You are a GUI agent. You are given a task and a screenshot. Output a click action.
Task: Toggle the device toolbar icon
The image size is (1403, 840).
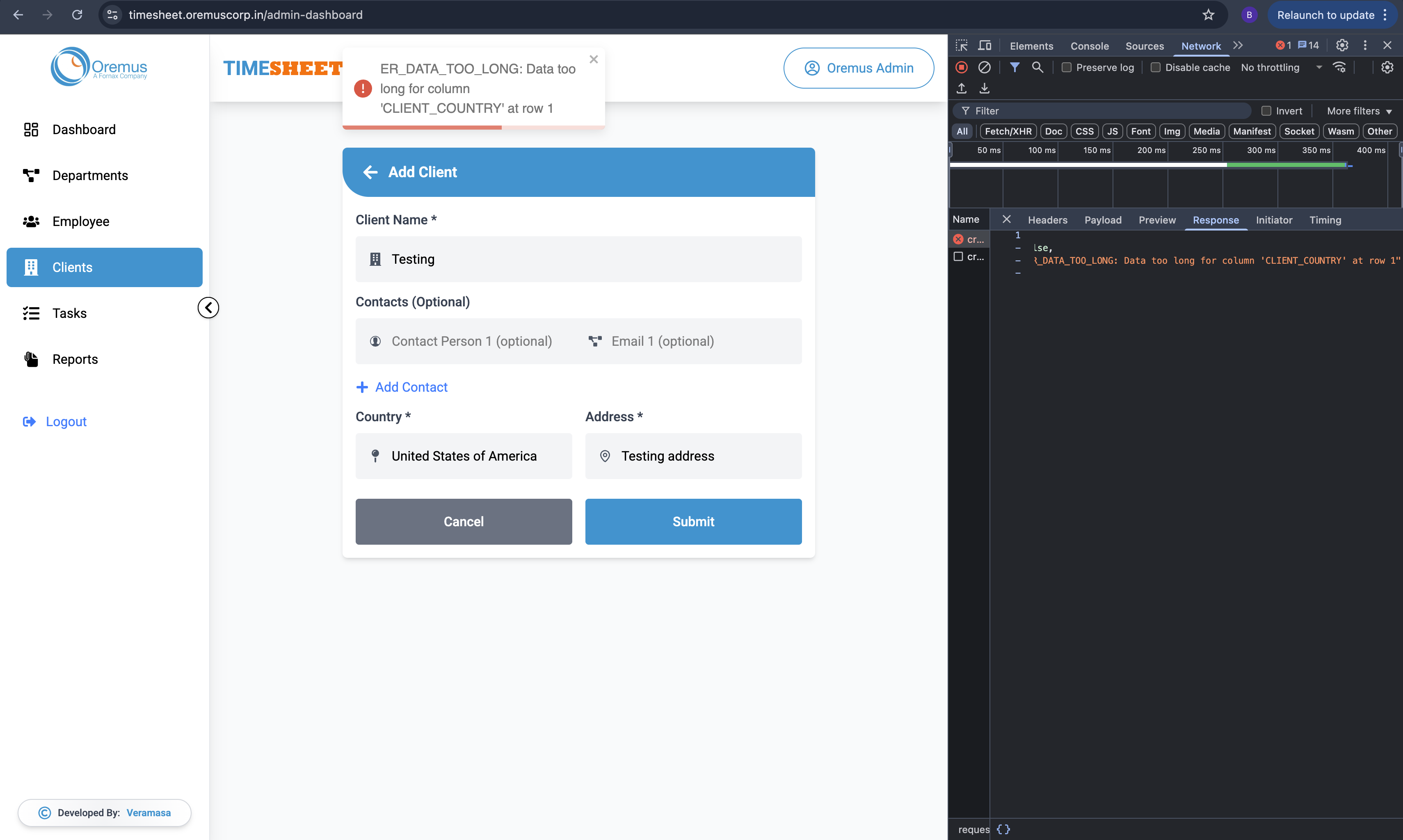[x=985, y=46]
